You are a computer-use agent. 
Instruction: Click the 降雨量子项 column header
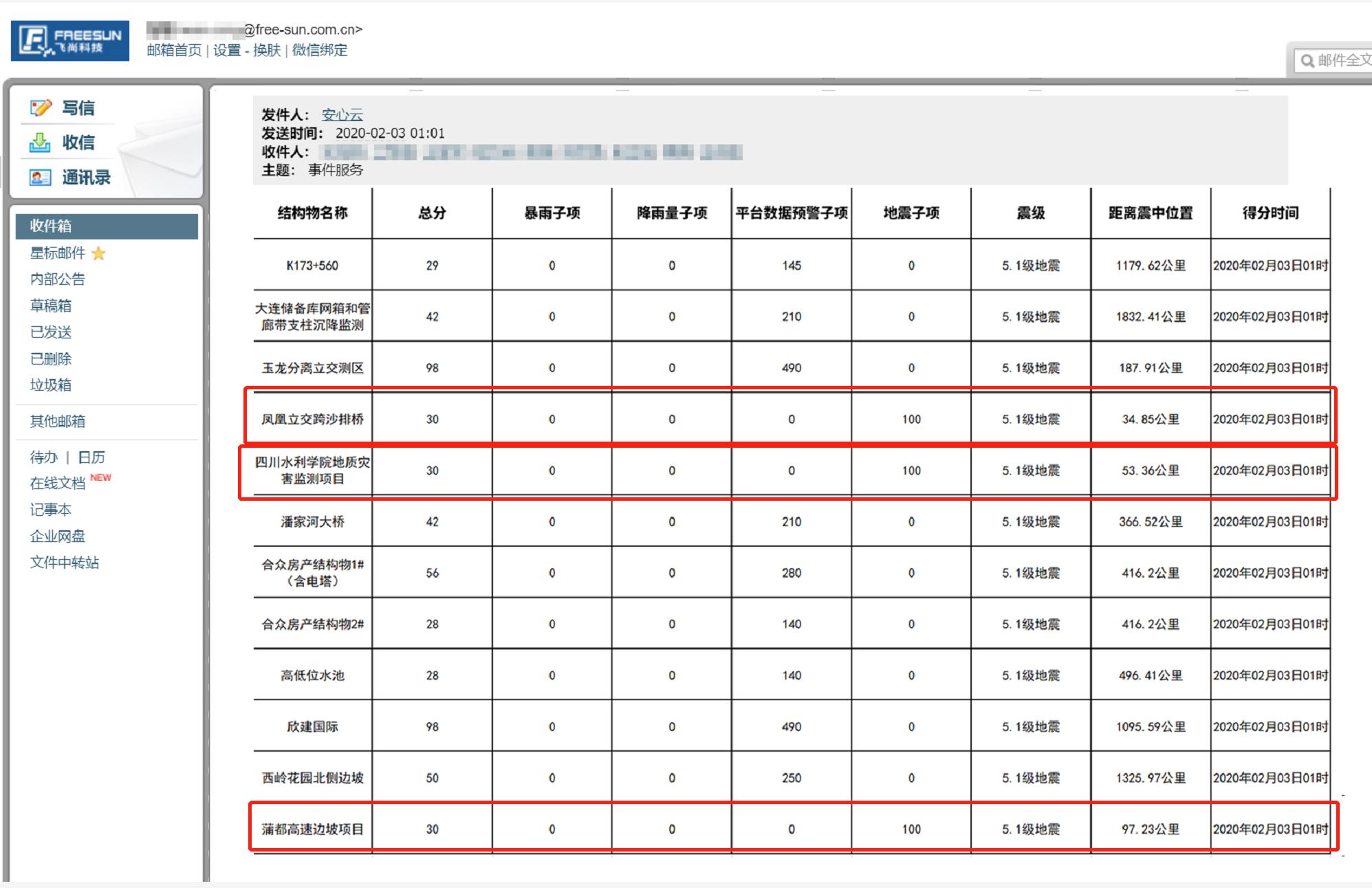[672, 213]
